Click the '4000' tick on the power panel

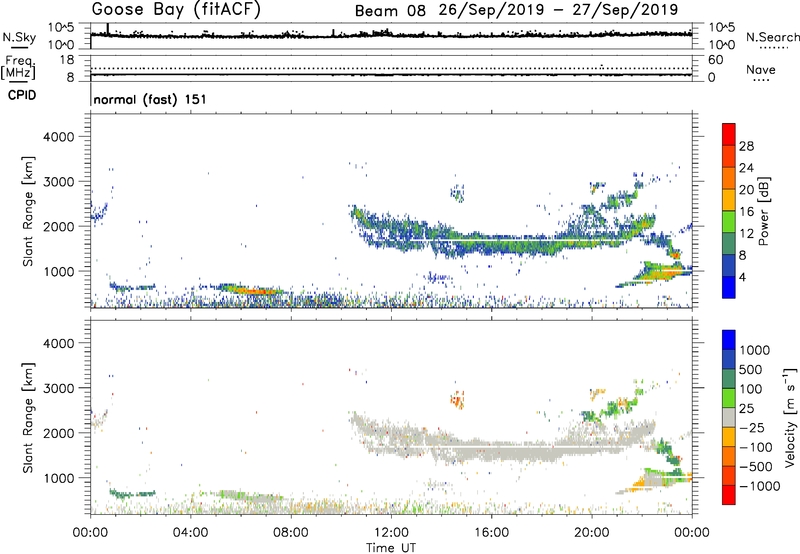click(x=58, y=137)
